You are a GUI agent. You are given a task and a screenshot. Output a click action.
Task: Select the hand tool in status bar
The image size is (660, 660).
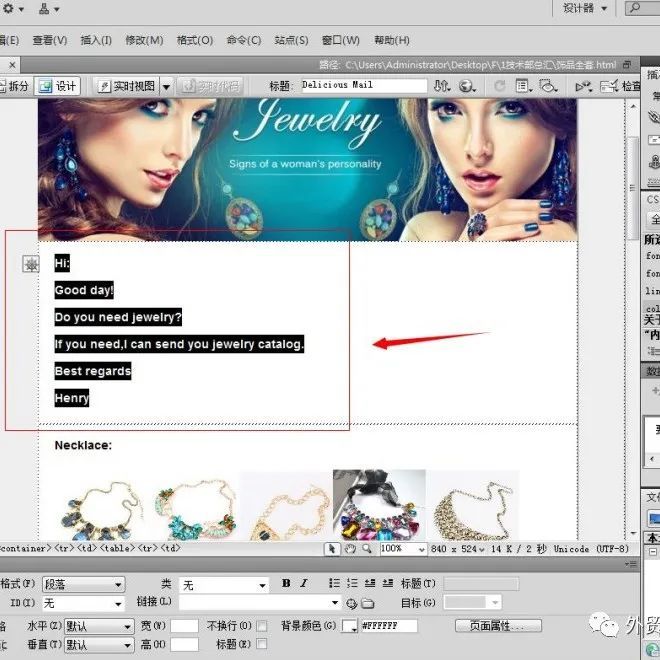click(350, 549)
